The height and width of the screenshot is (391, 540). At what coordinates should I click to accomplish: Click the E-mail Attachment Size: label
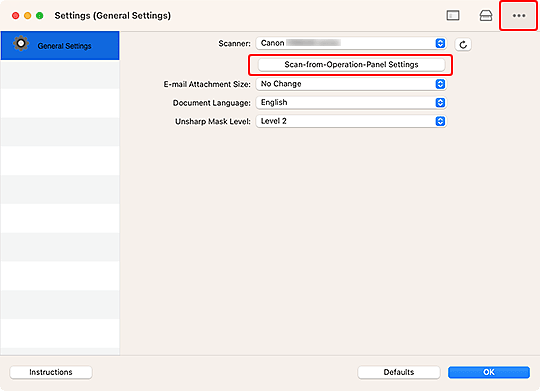[207, 84]
